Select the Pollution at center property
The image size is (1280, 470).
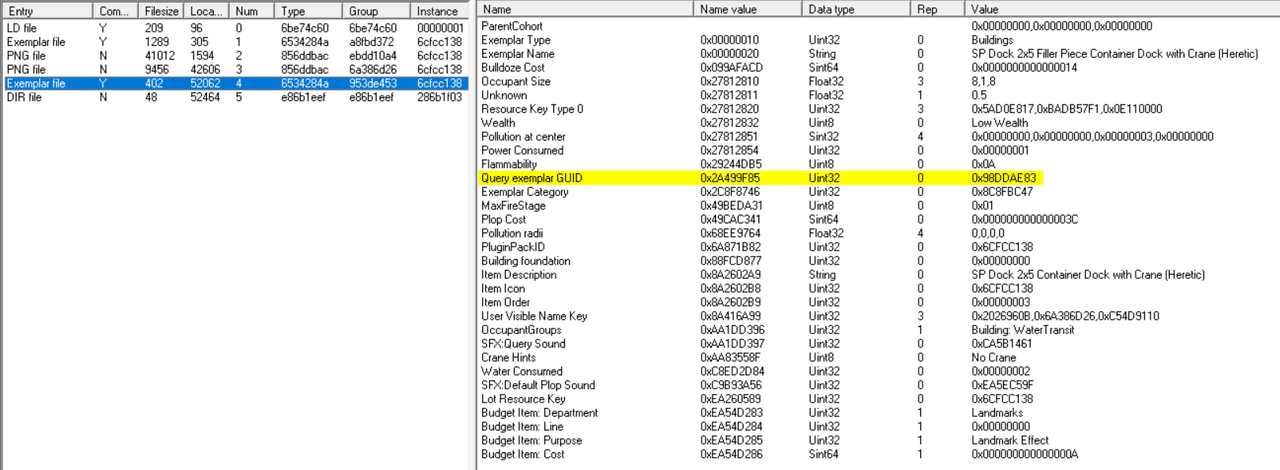click(x=878, y=136)
